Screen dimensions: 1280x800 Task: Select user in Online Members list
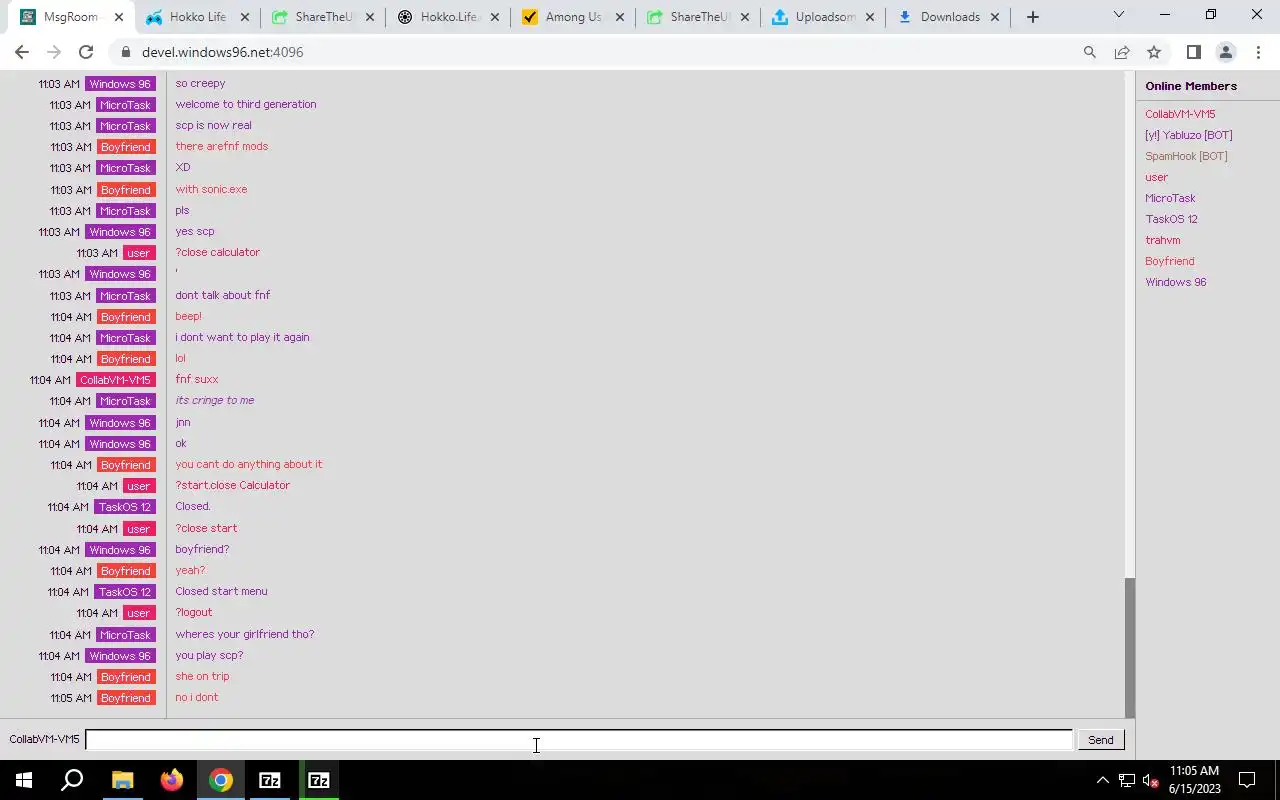coord(1156,177)
